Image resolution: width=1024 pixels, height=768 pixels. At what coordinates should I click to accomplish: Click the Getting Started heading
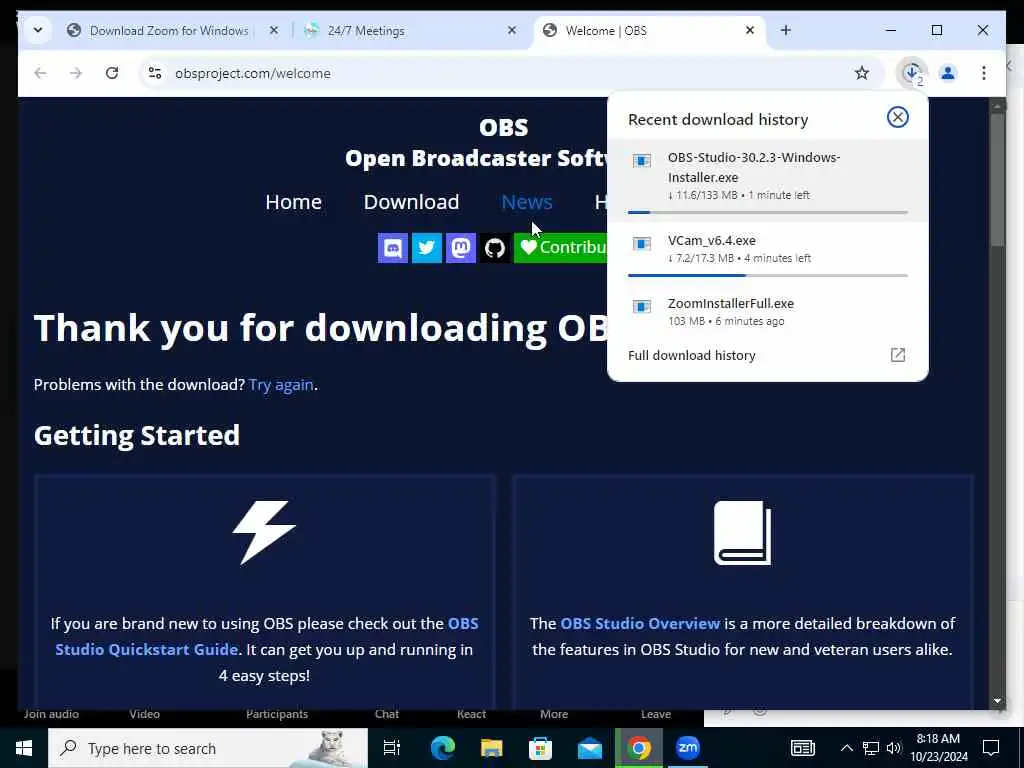[x=137, y=436]
